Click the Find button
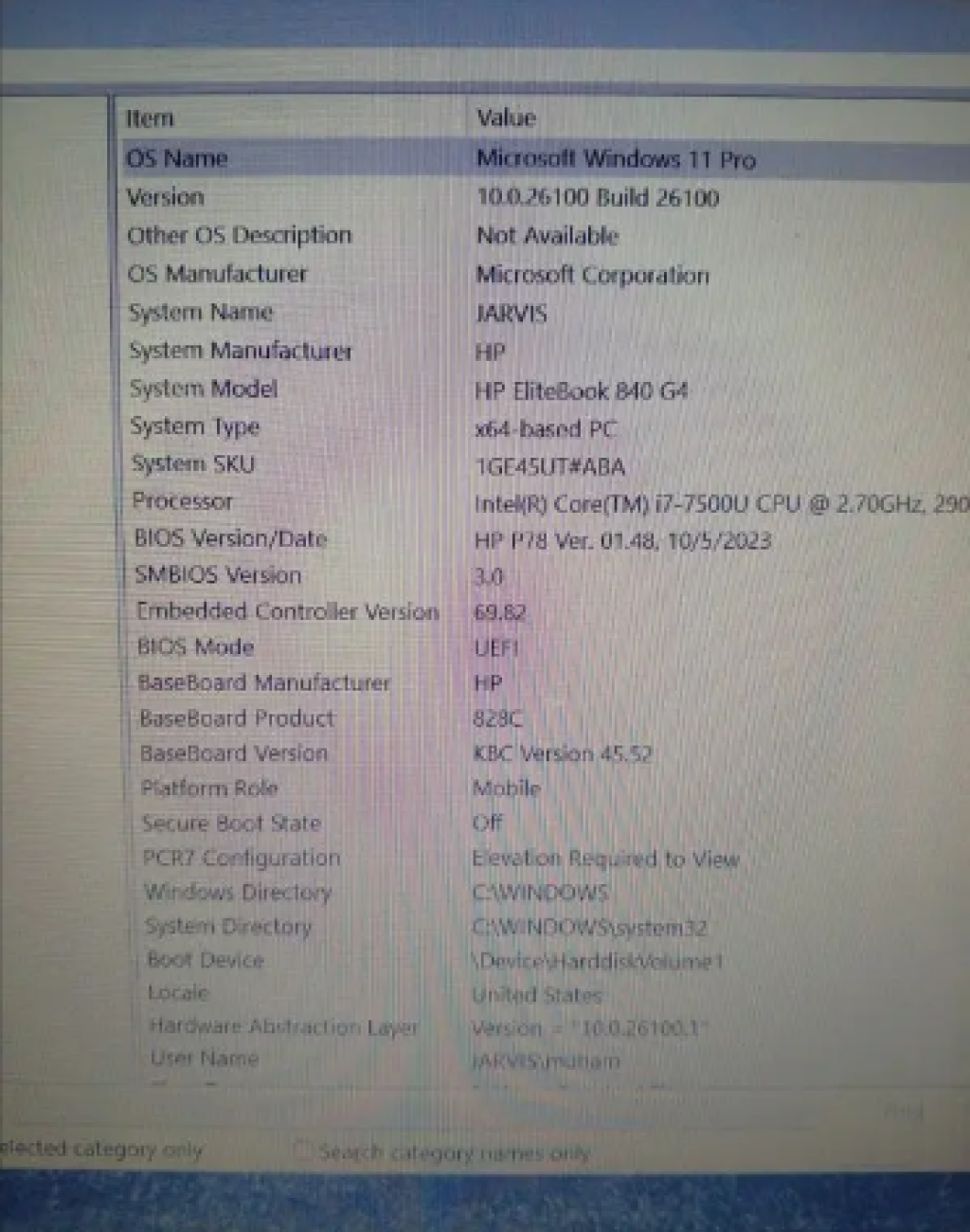 [x=903, y=1111]
